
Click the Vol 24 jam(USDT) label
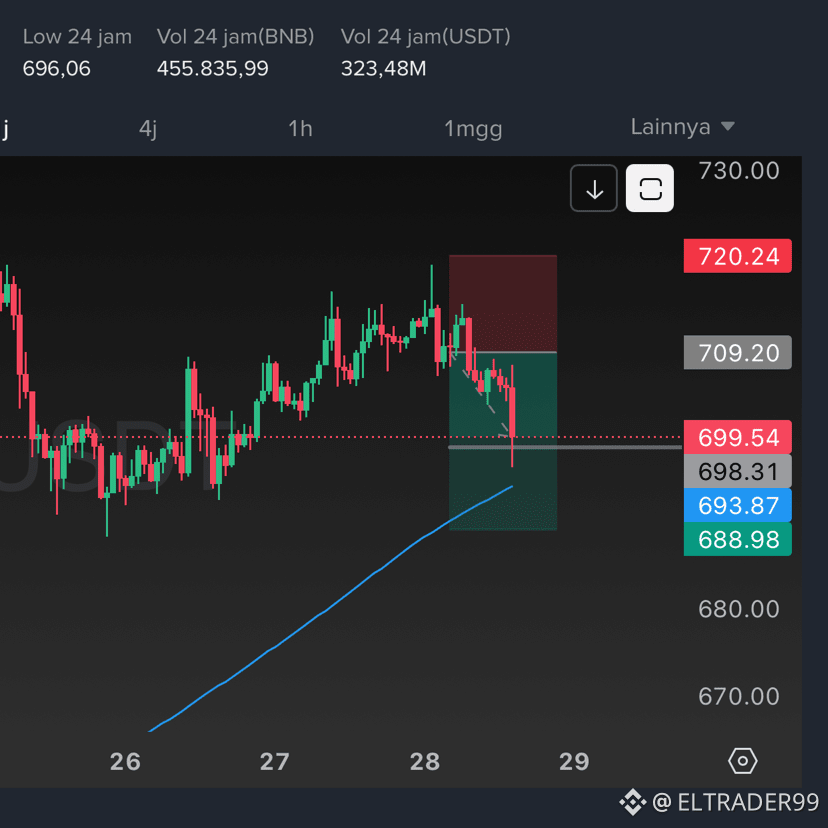tap(426, 37)
